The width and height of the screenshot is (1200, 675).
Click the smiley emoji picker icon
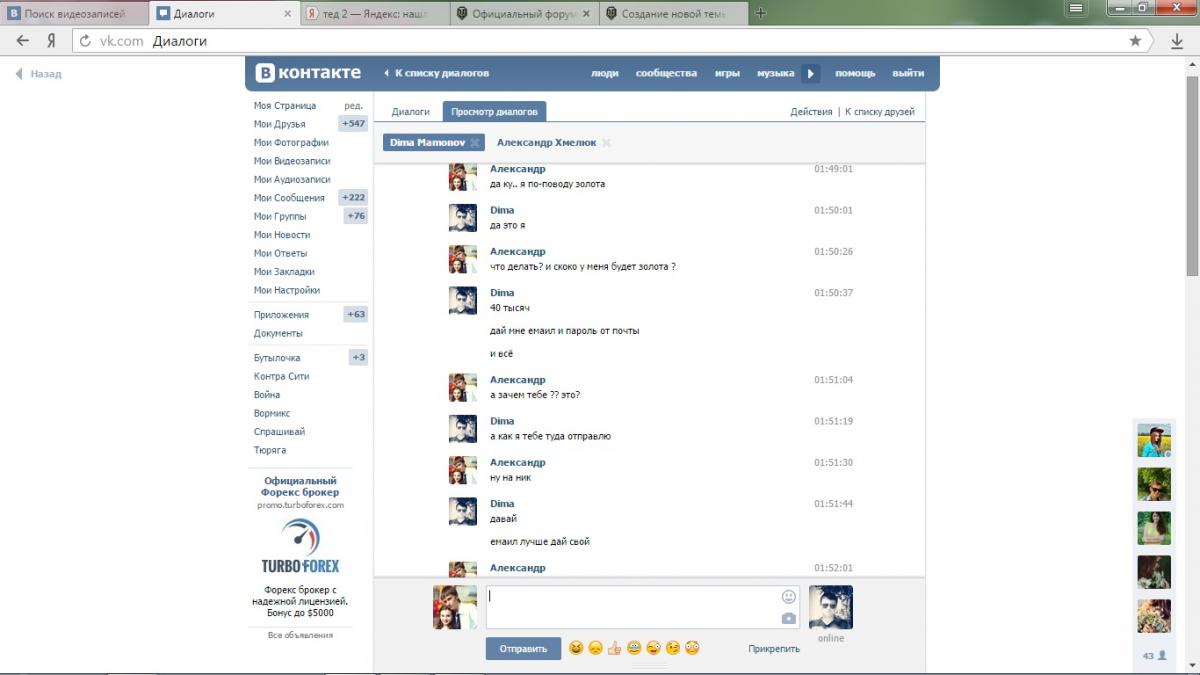[x=788, y=596]
